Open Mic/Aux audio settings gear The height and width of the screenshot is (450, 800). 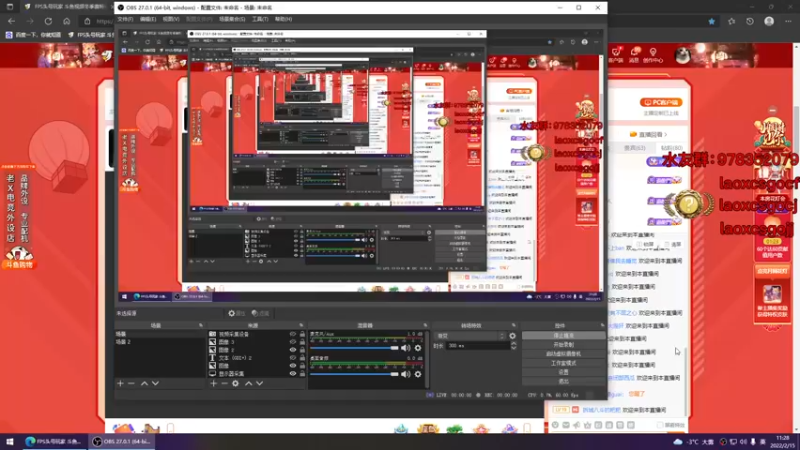click(x=418, y=348)
